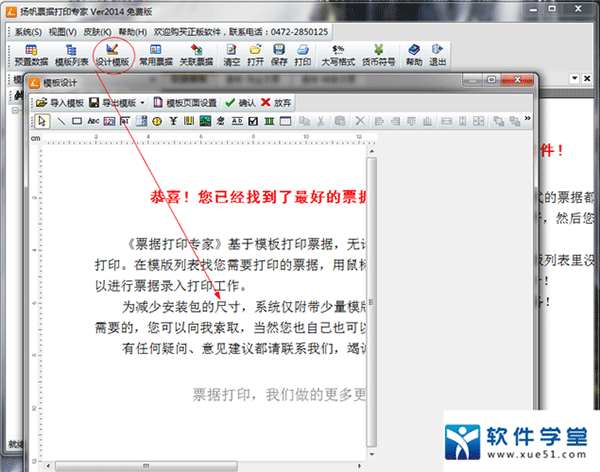Click the make same width icon
The height and width of the screenshot is (472, 600).
446,121
